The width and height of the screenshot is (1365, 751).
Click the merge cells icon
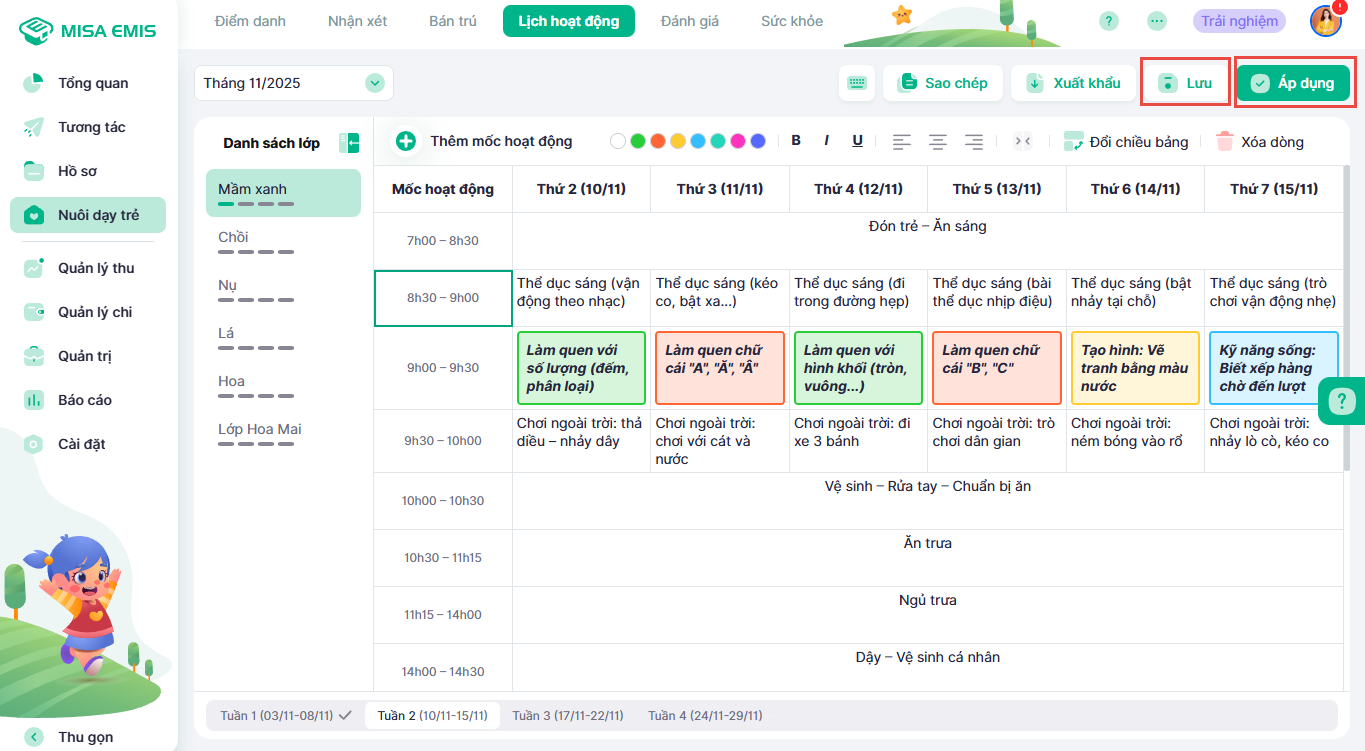point(1022,141)
